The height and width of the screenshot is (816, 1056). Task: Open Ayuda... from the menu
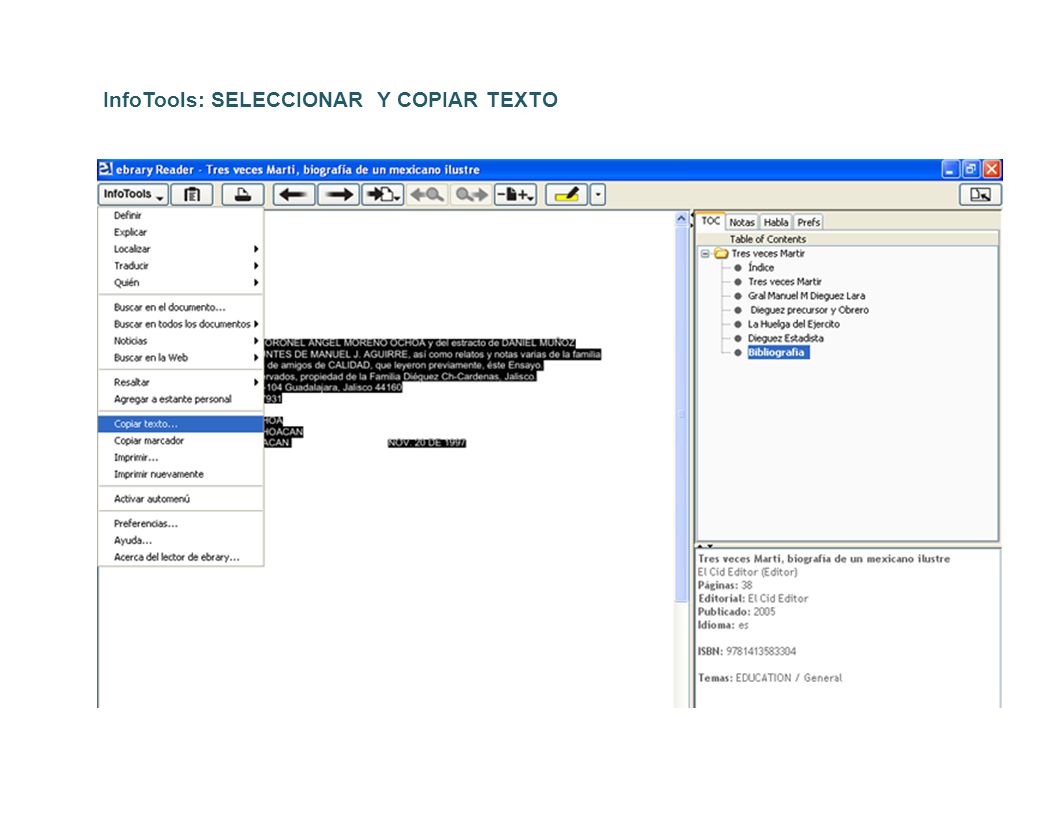180,541
